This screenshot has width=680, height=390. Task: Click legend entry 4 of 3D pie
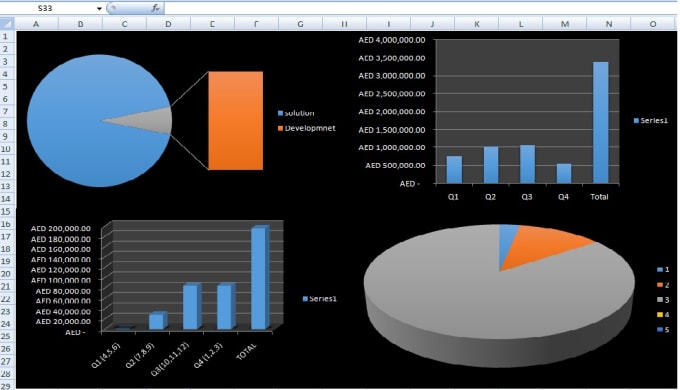663,315
